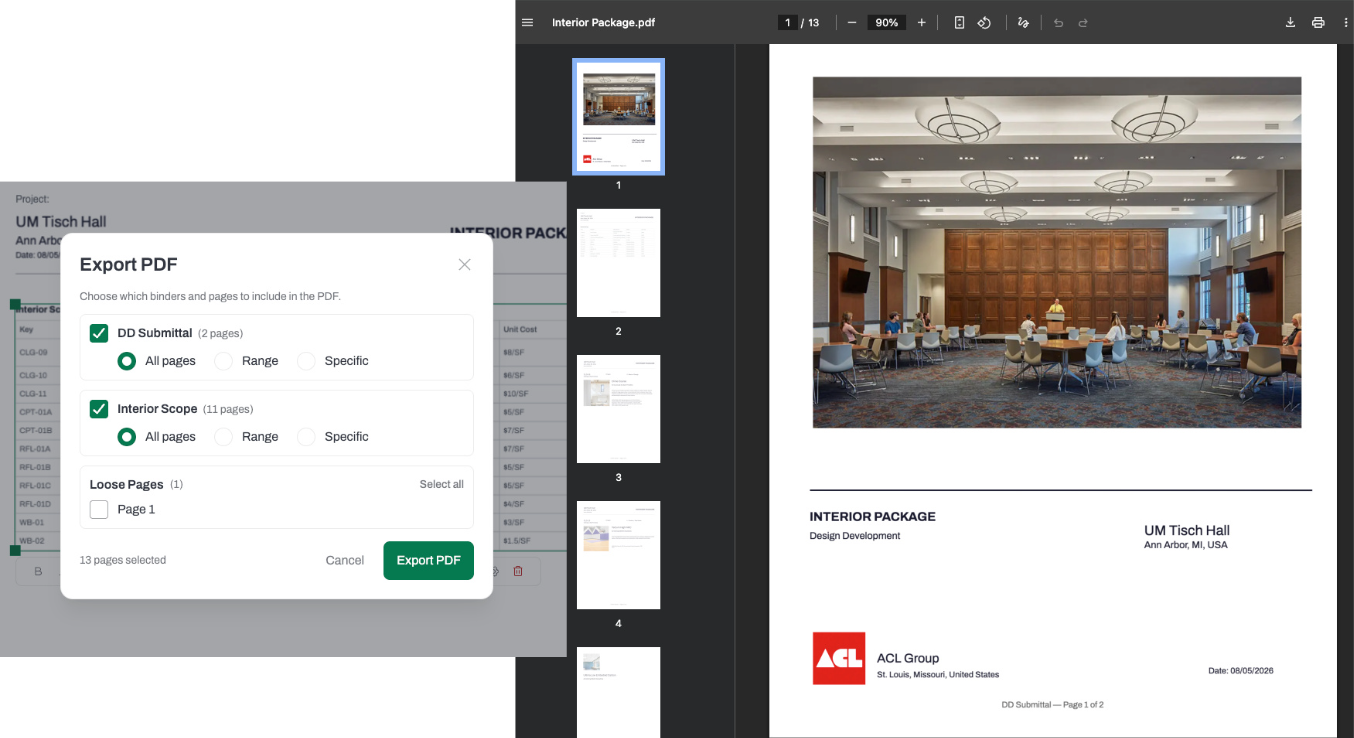Uncheck the DD Submittal binder checkbox
This screenshot has height=738, width=1354.
(99, 333)
